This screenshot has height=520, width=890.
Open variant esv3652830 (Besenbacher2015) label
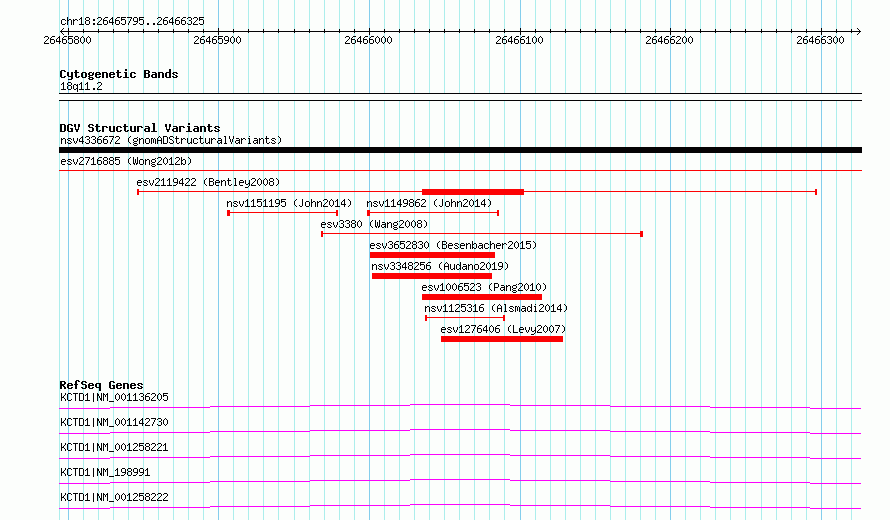coord(453,245)
